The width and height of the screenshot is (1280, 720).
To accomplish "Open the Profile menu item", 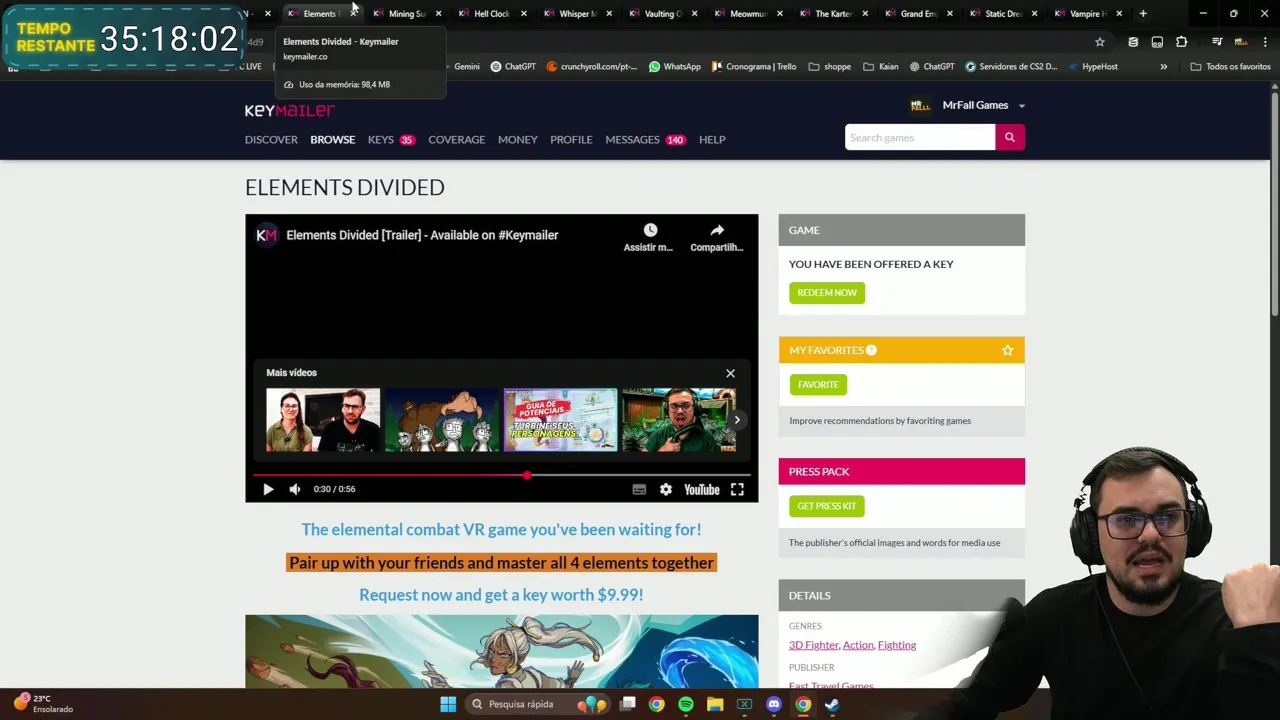I will [x=571, y=140].
